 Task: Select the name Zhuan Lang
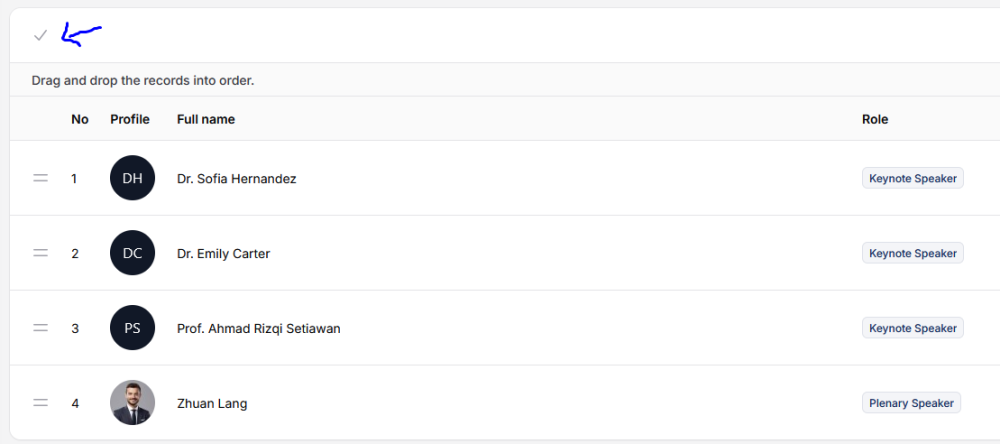212,404
